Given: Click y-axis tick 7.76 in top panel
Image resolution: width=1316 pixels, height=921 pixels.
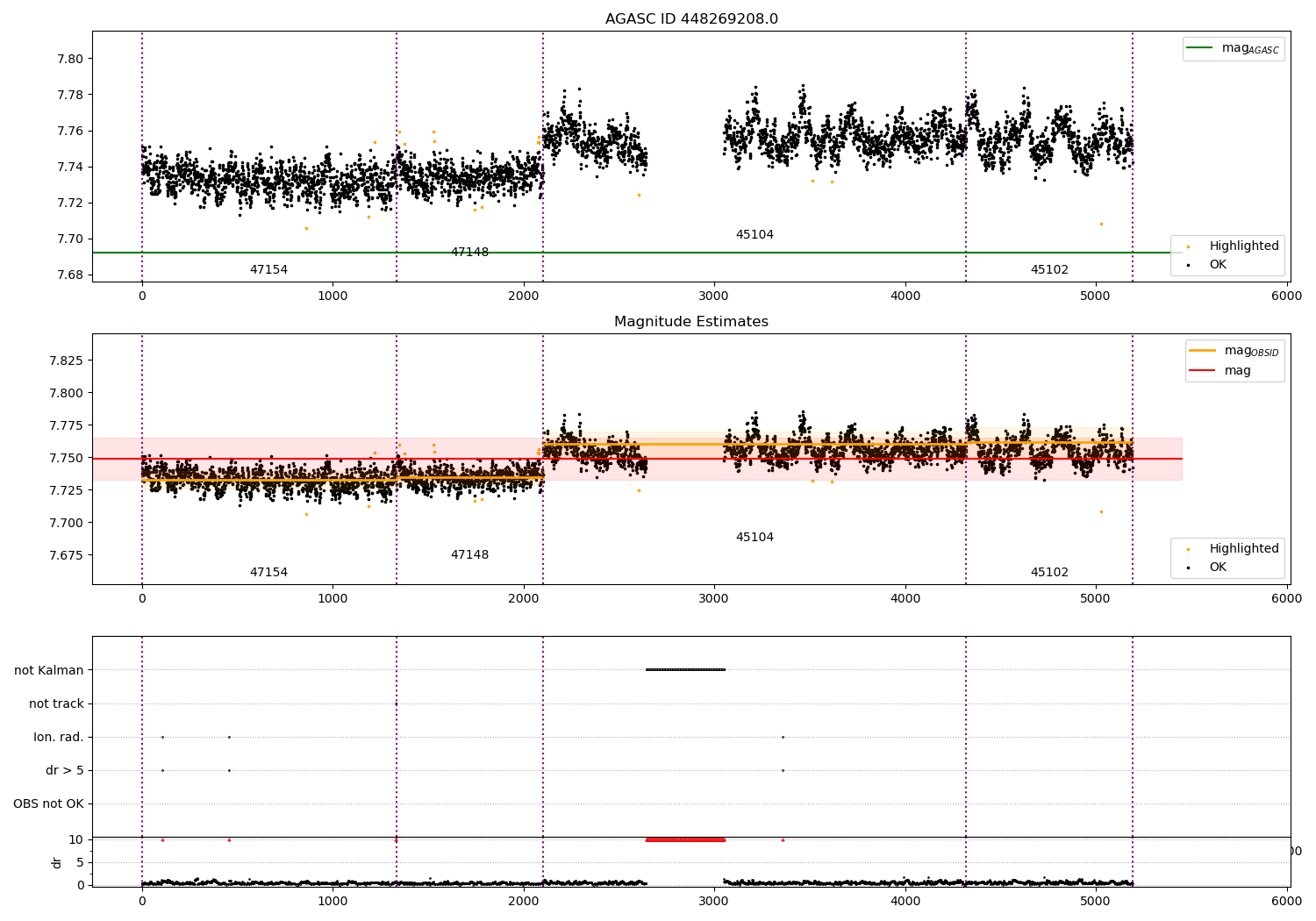Looking at the screenshot, I should click(x=70, y=131).
